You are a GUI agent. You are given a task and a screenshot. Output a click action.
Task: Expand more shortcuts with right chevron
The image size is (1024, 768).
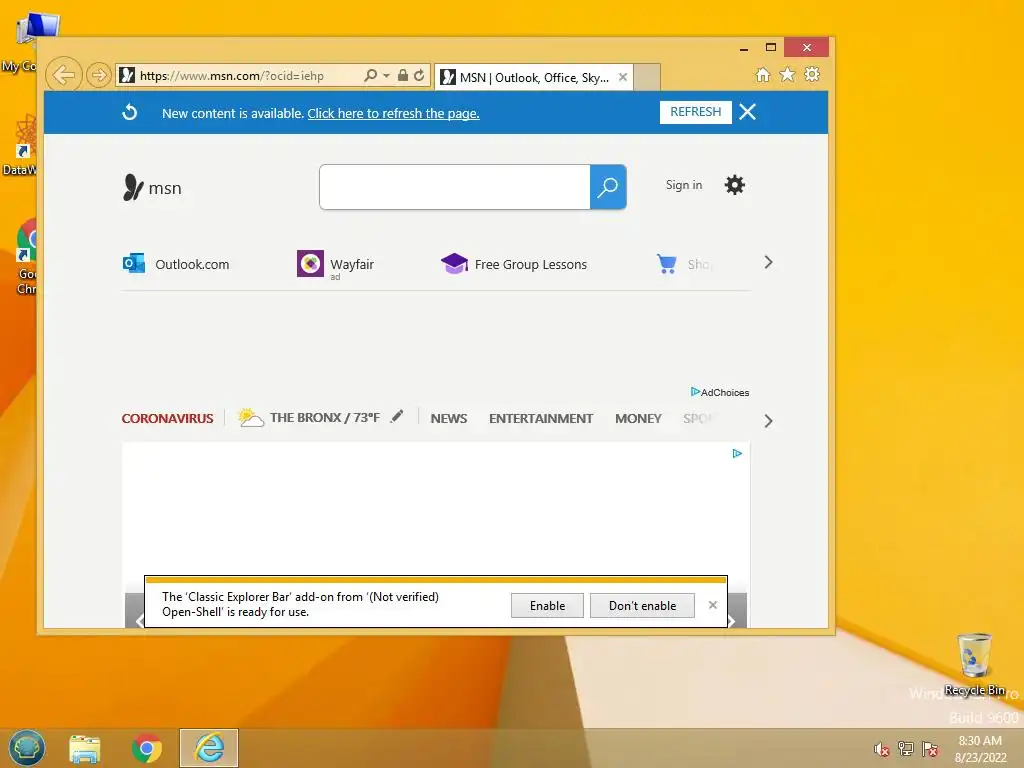pyautogui.click(x=769, y=263)
